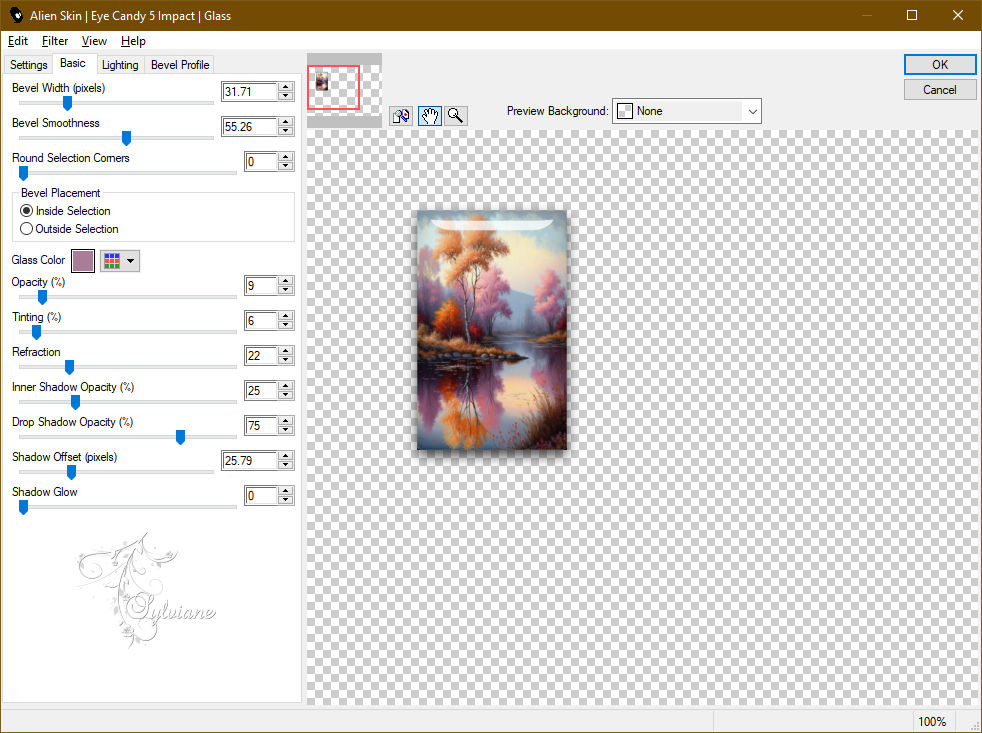Click the Glass Color swatch
This screenshot has width=982, height=733.
(83, 261)
